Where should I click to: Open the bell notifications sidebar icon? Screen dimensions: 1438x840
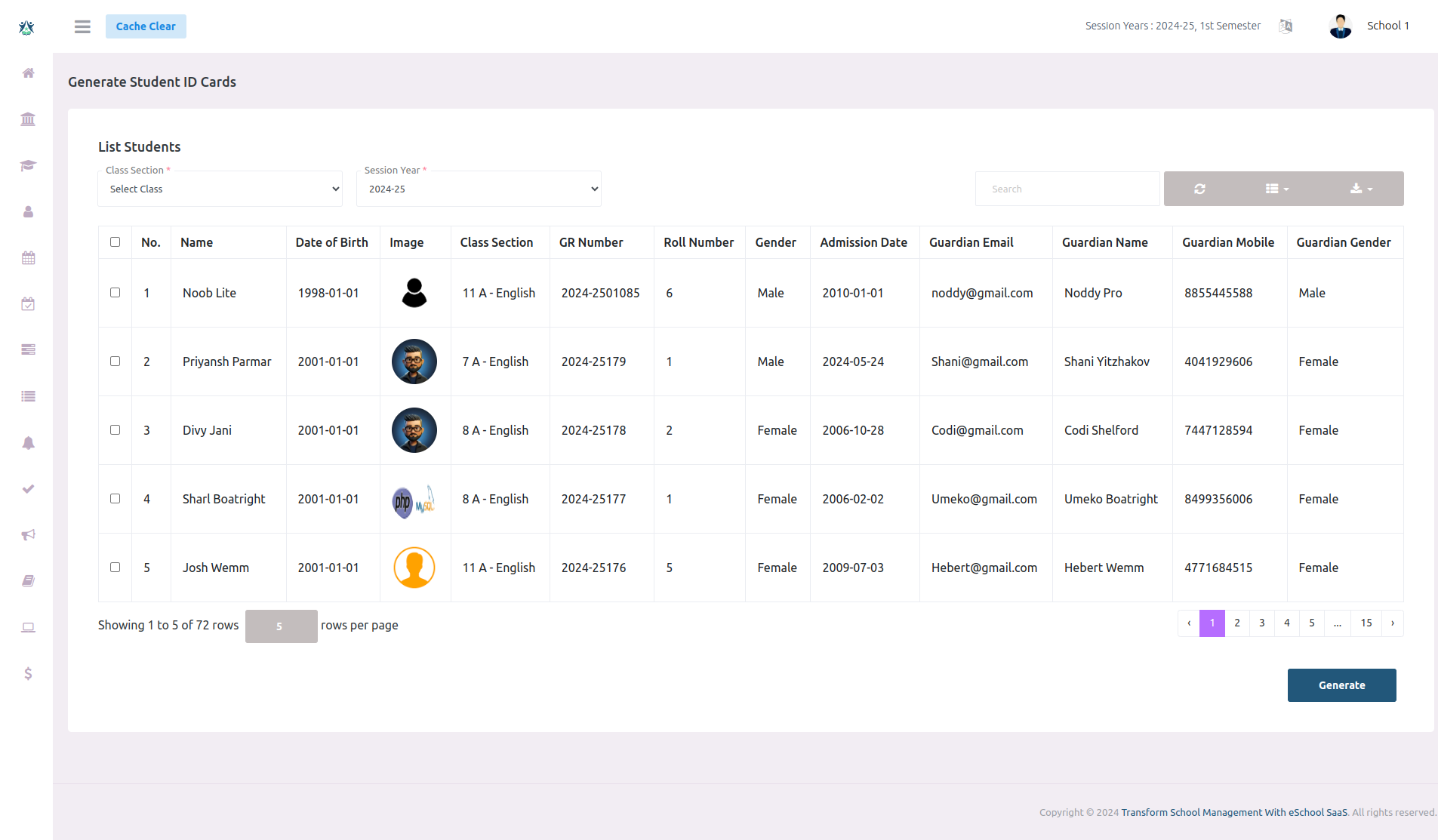(28, 443)
